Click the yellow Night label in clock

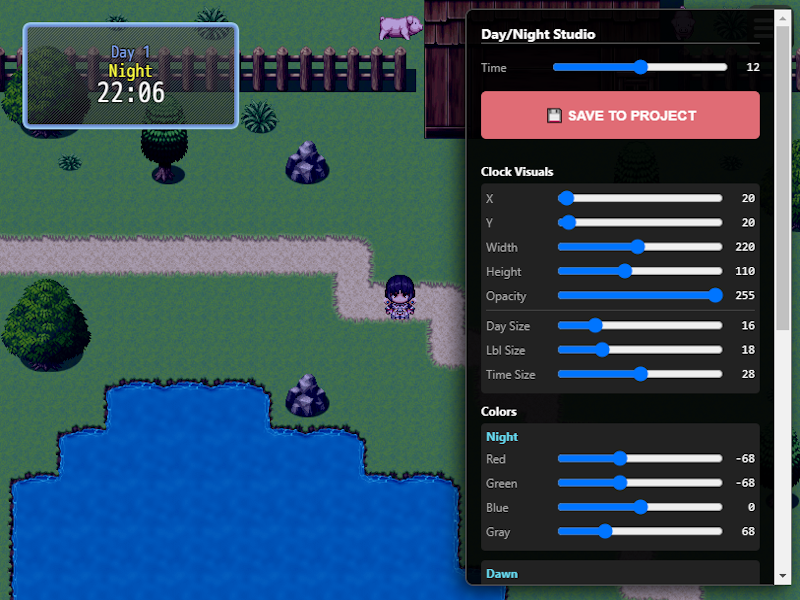[x=130, y=71]
